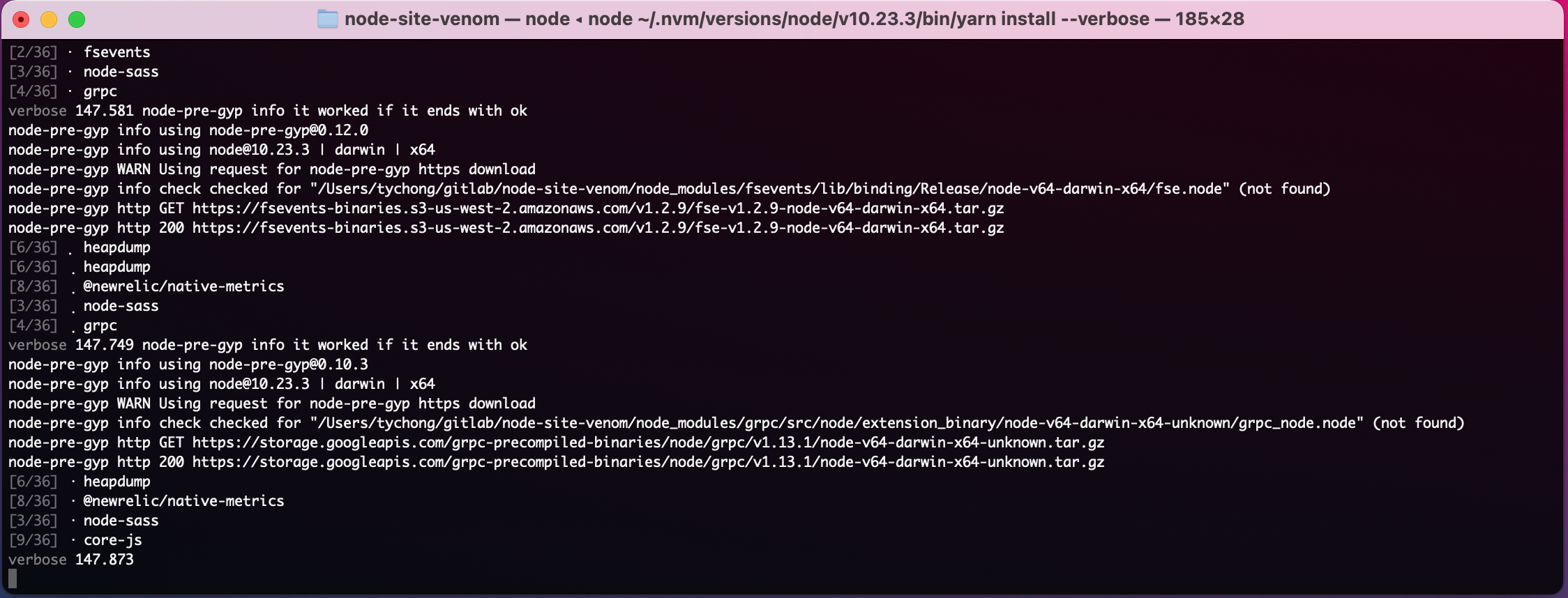Click the core-js install entry
The width and height of the screenshot is (1568, 598).
[x=113, y=539]
